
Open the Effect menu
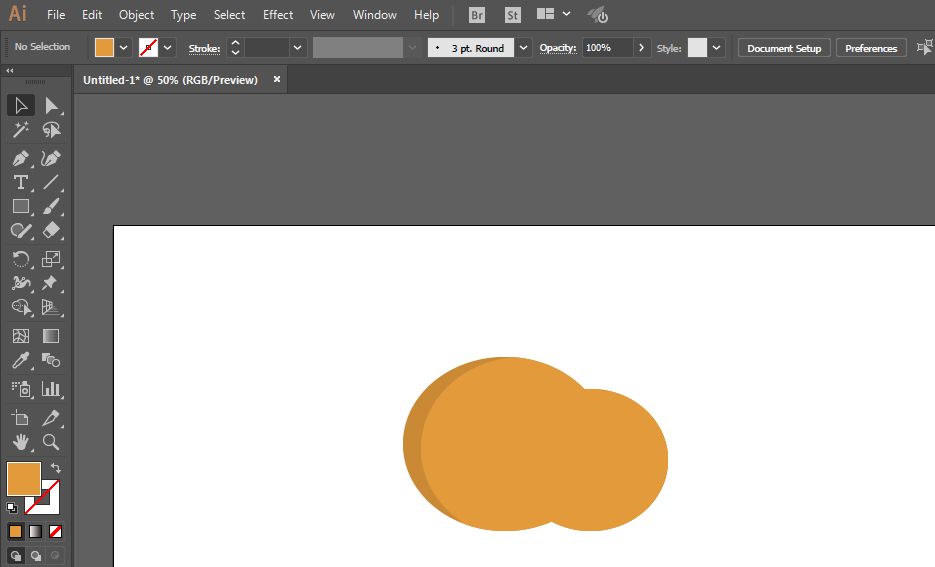(278, 15)
